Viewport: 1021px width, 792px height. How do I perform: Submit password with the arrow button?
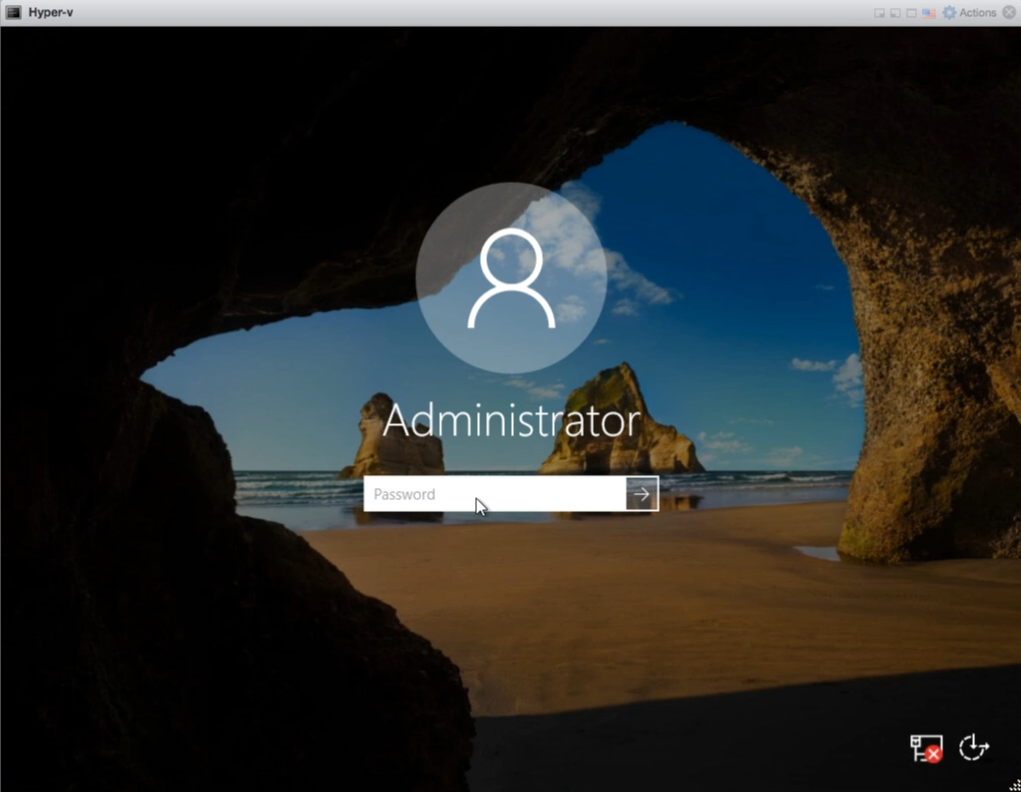(x=642, y=494)
